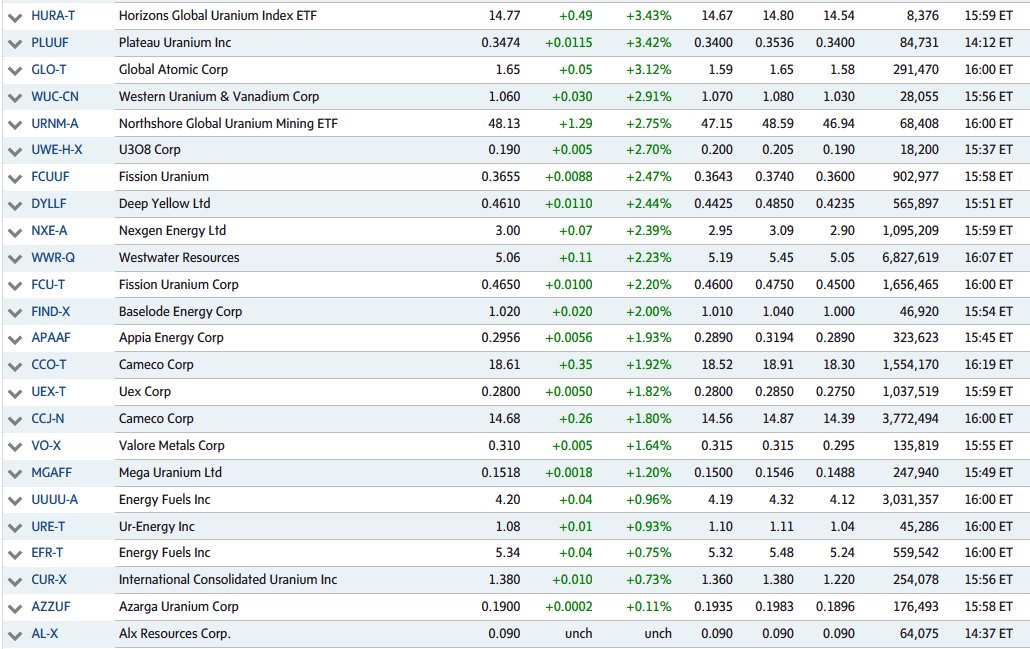
Task: Select the Plateau Uranium Inc name
Action: tap(175, 43)
